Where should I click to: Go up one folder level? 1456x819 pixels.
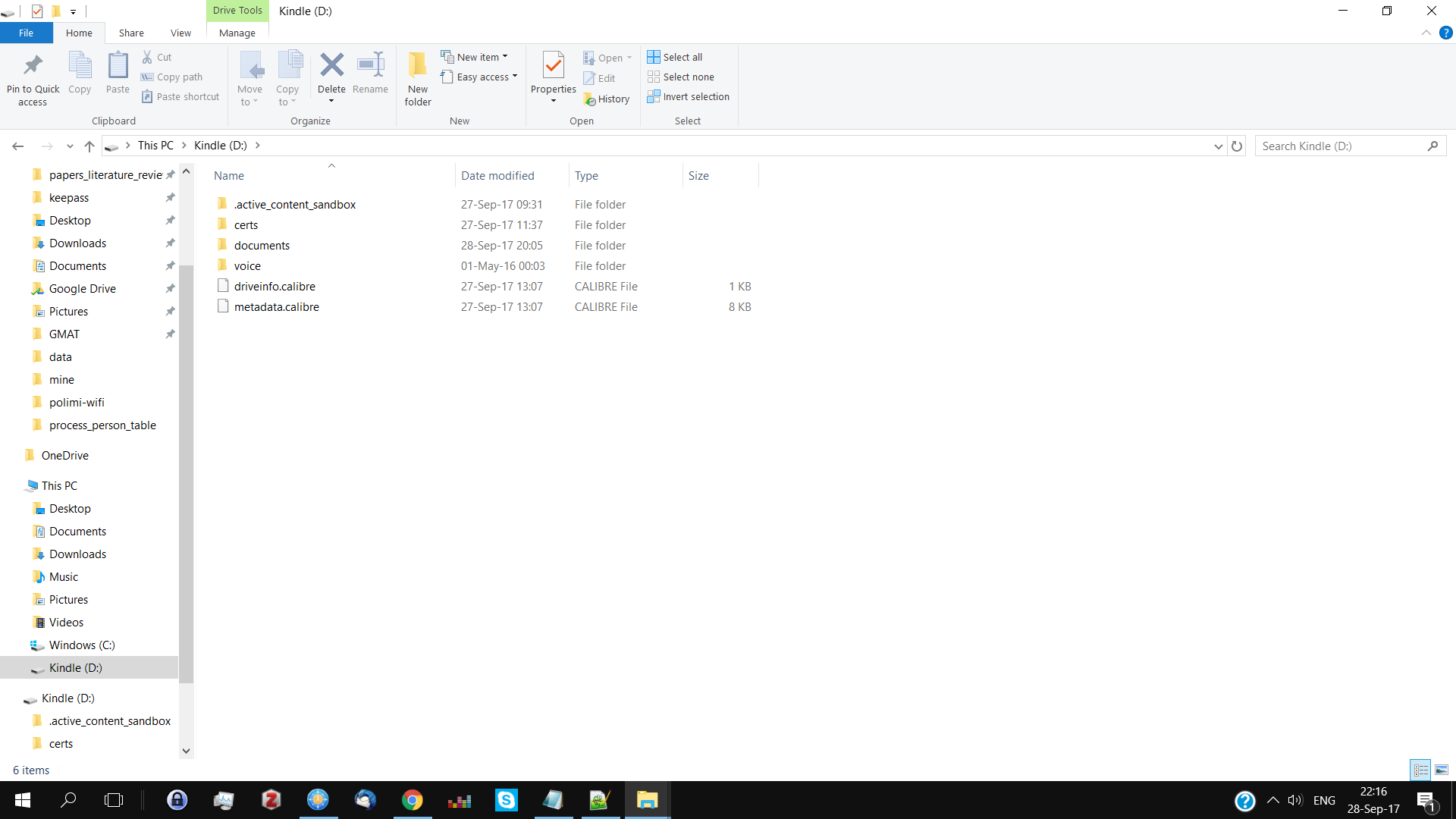click(x=89, y=146)
